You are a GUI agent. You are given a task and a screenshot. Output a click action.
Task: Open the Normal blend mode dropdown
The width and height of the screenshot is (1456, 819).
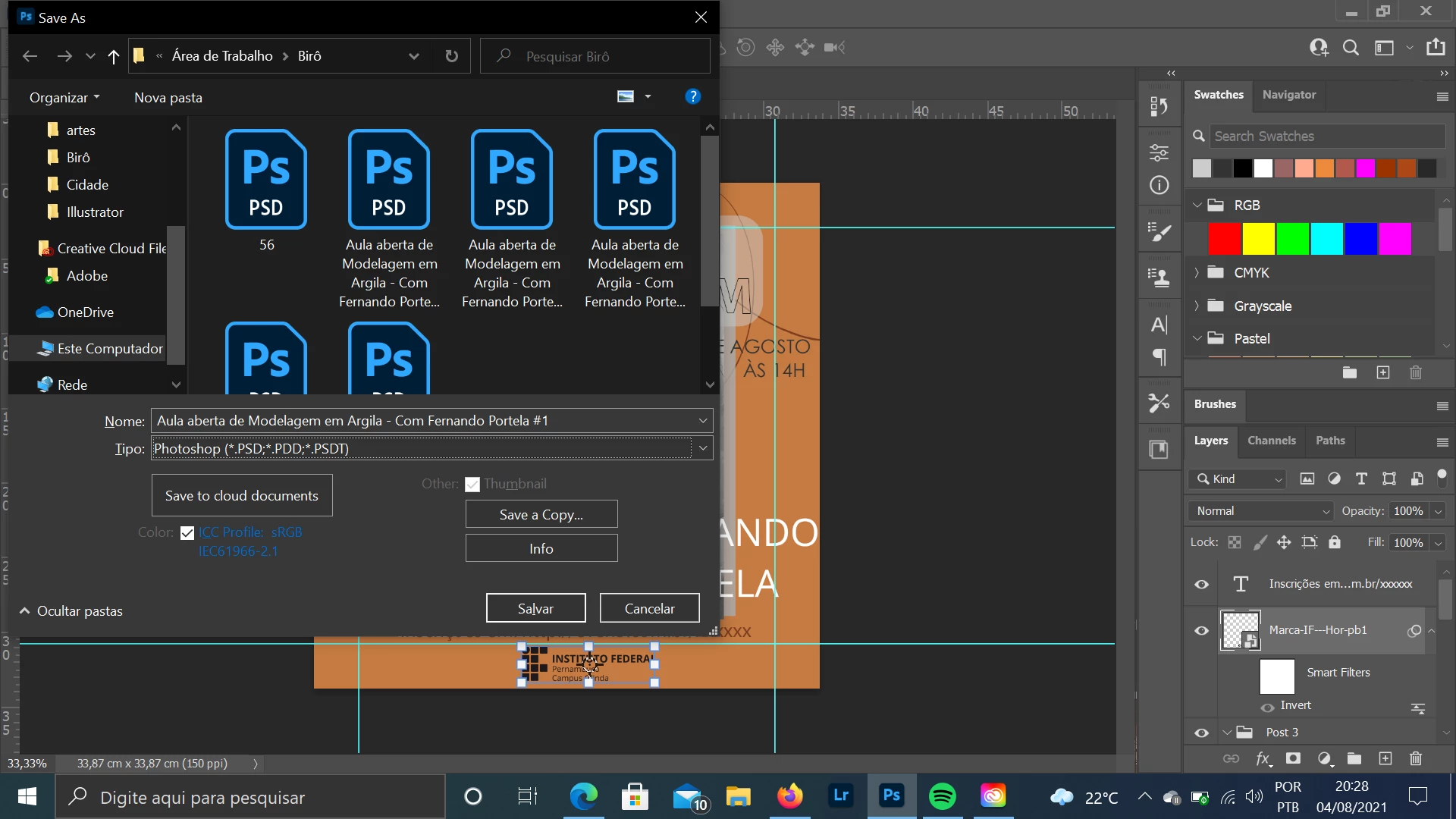(x=1260, y=511)
